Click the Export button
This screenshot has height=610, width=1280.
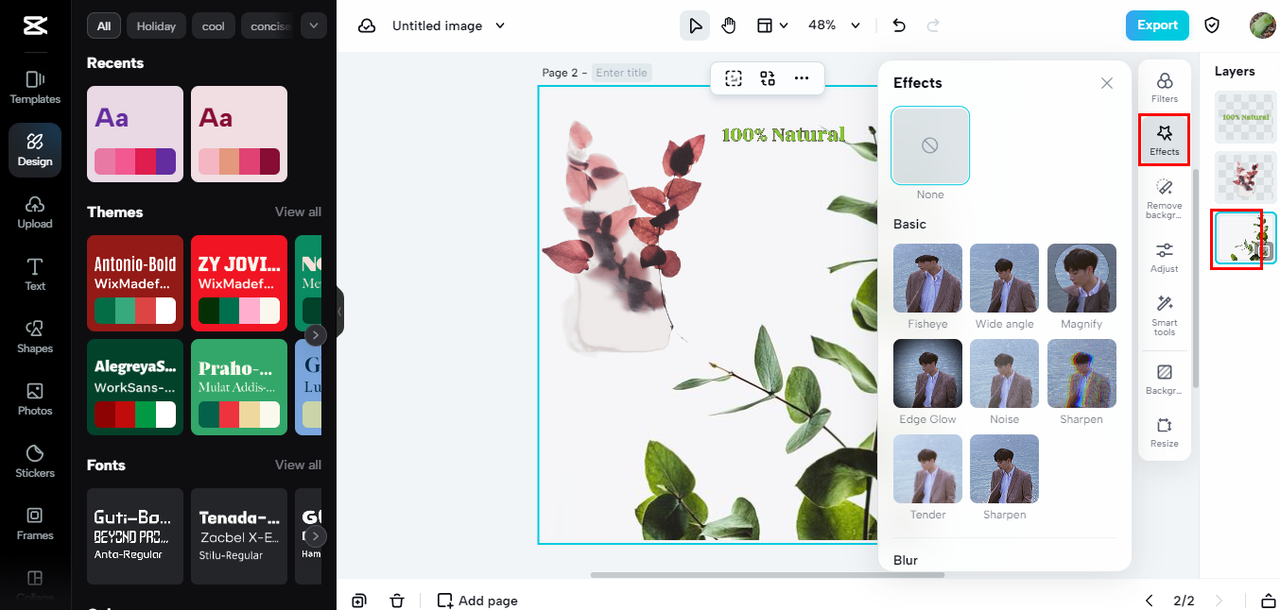tap(1157, 25)
